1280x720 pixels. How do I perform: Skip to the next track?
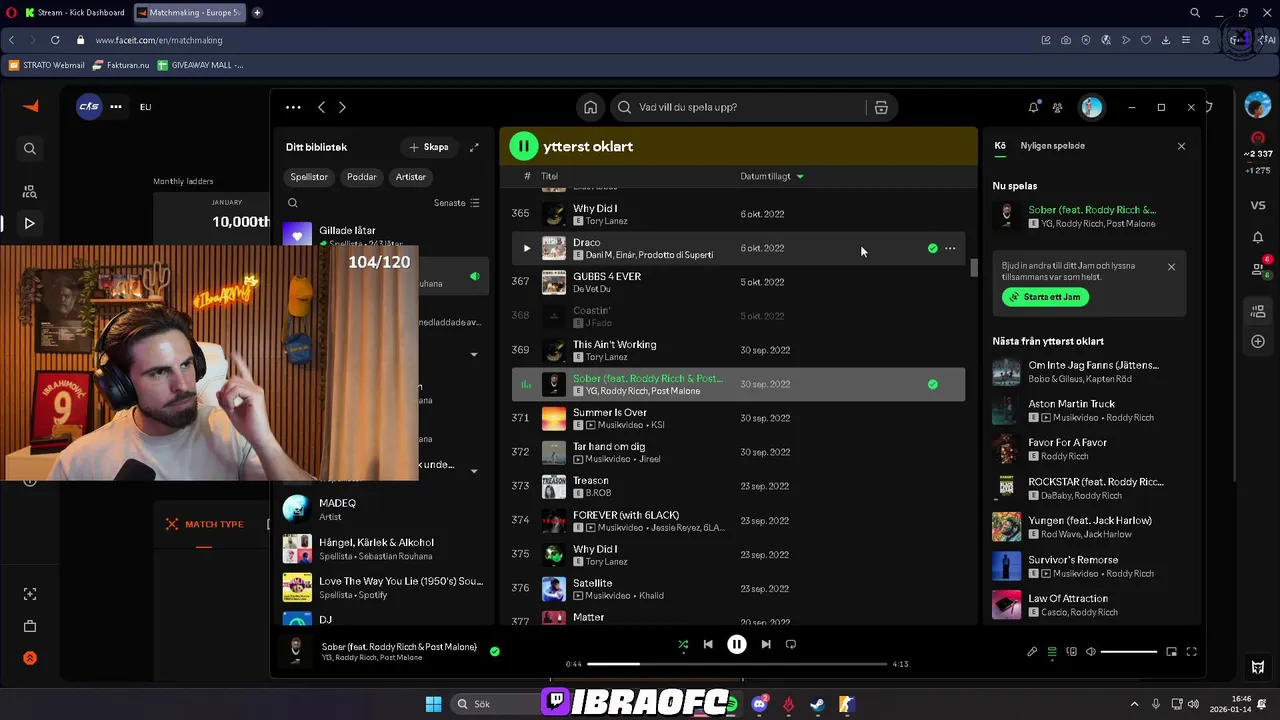pos(766,645)
